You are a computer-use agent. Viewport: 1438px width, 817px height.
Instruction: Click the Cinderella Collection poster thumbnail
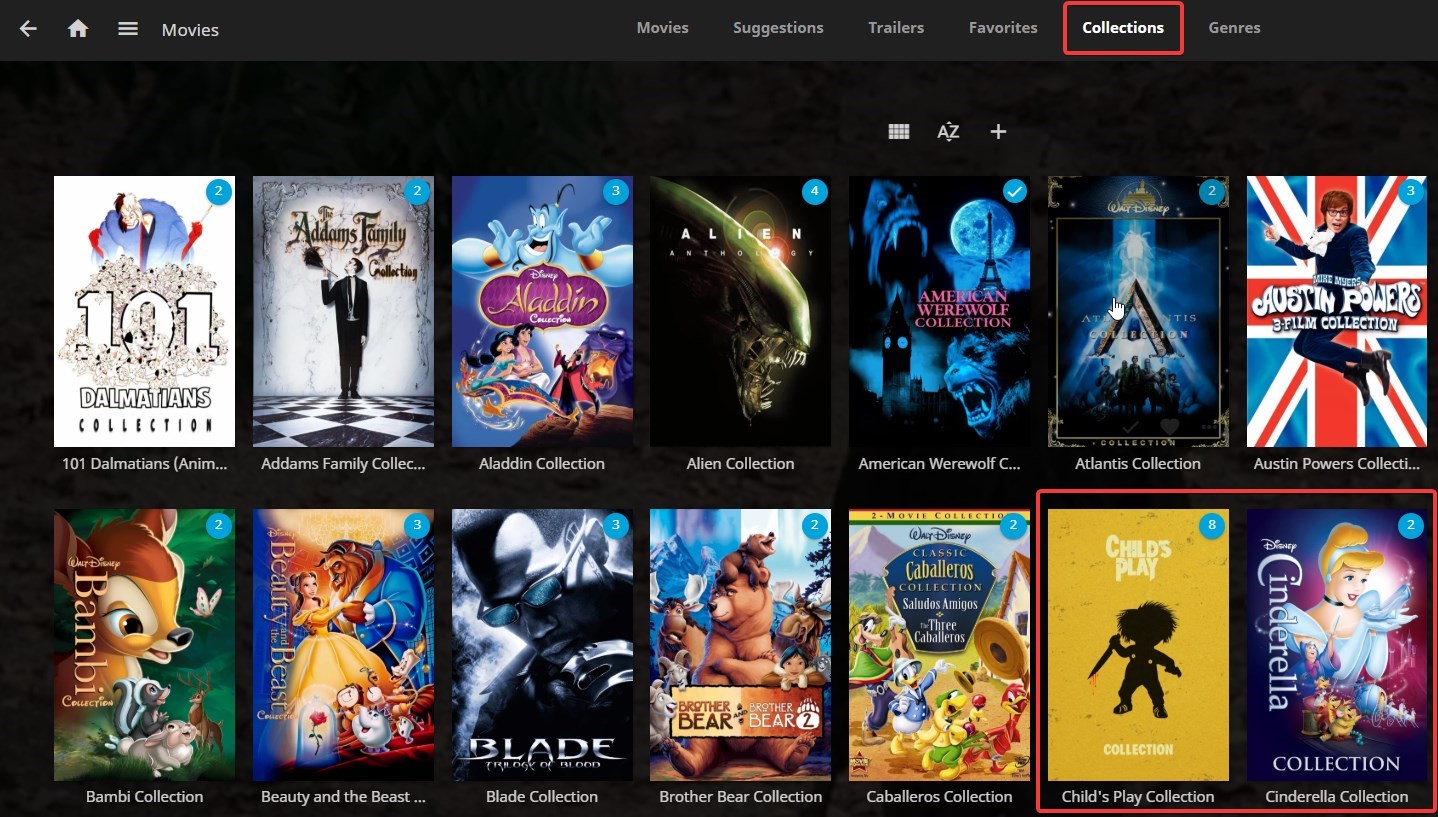(x=1336, y=644)
